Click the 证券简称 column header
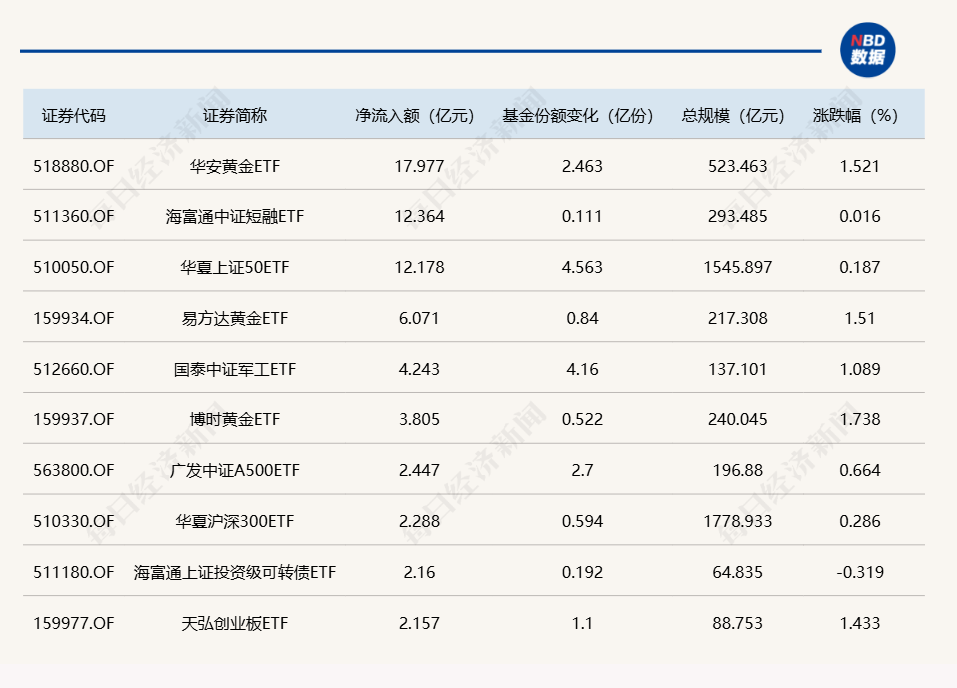 235,115
